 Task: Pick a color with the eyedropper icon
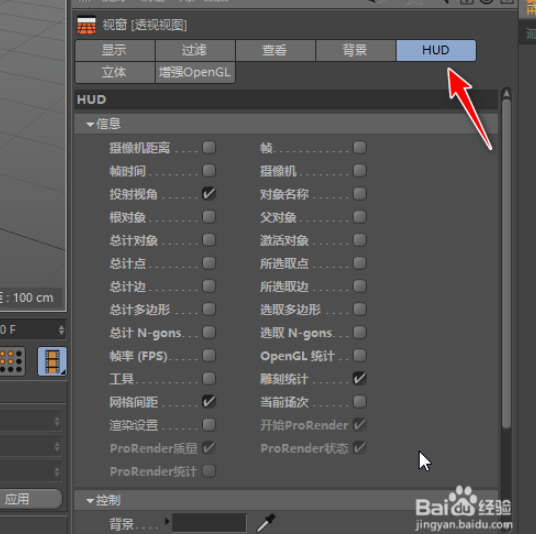(266, 522)
